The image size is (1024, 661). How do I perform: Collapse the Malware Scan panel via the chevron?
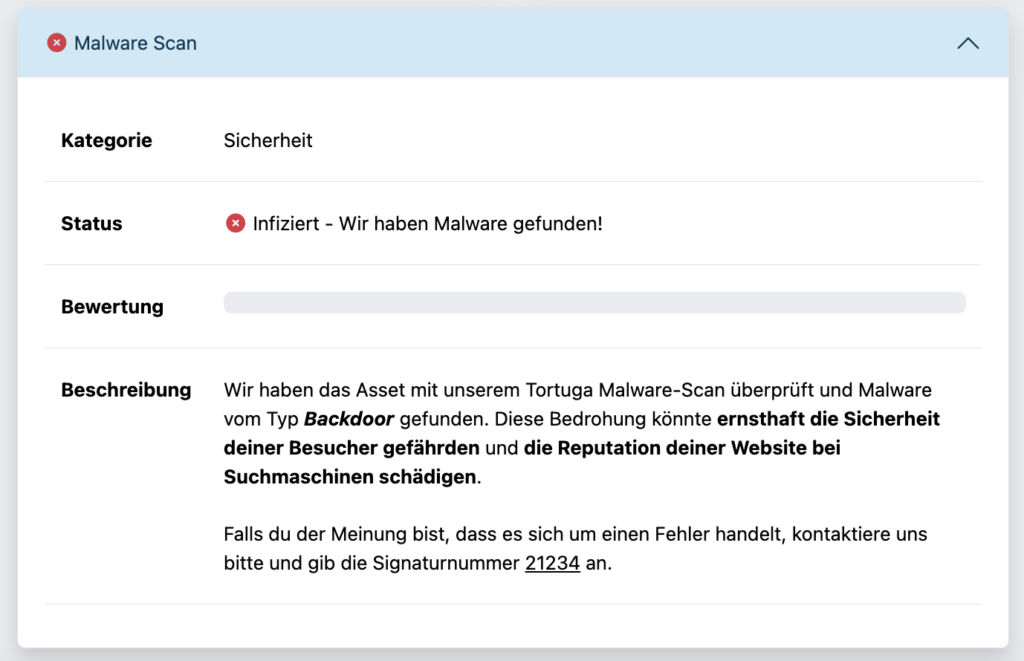967,43
